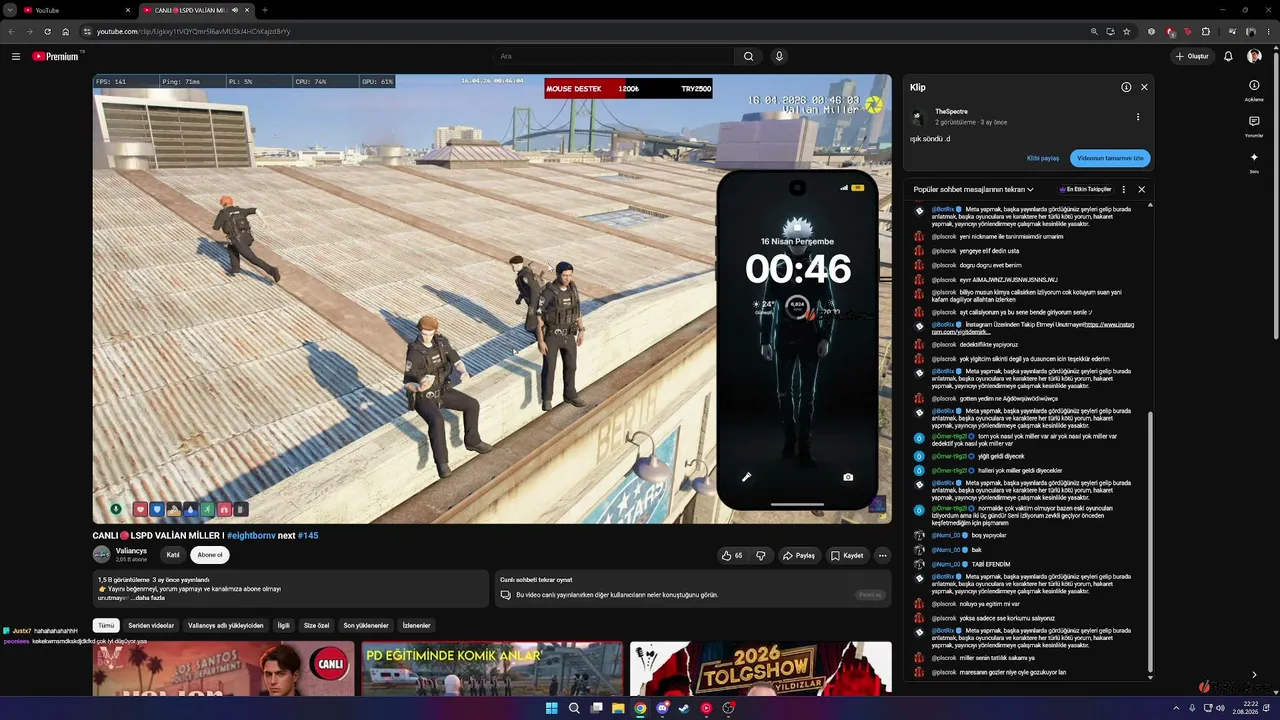Open Windows taskbar search
This screenshot has width=1280, height=720.
click(574, 708)
